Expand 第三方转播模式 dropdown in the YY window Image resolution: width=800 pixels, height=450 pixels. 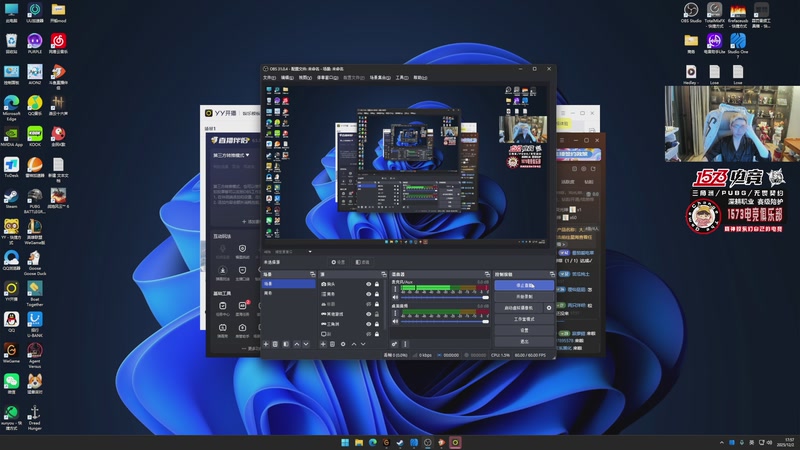tap(231, 155)
